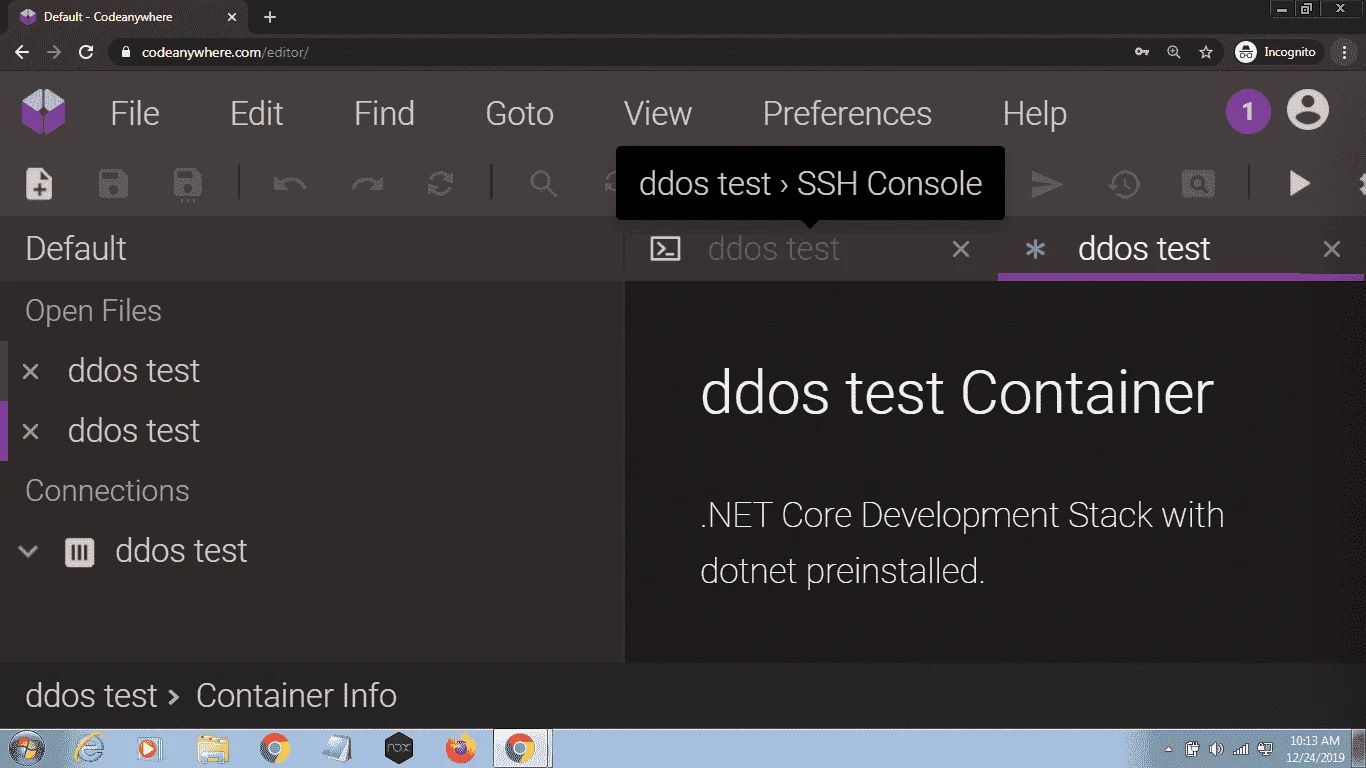Click the Open Files section header
The height and width of the screenshot is (768, 1366).
[x=93, y=311]
